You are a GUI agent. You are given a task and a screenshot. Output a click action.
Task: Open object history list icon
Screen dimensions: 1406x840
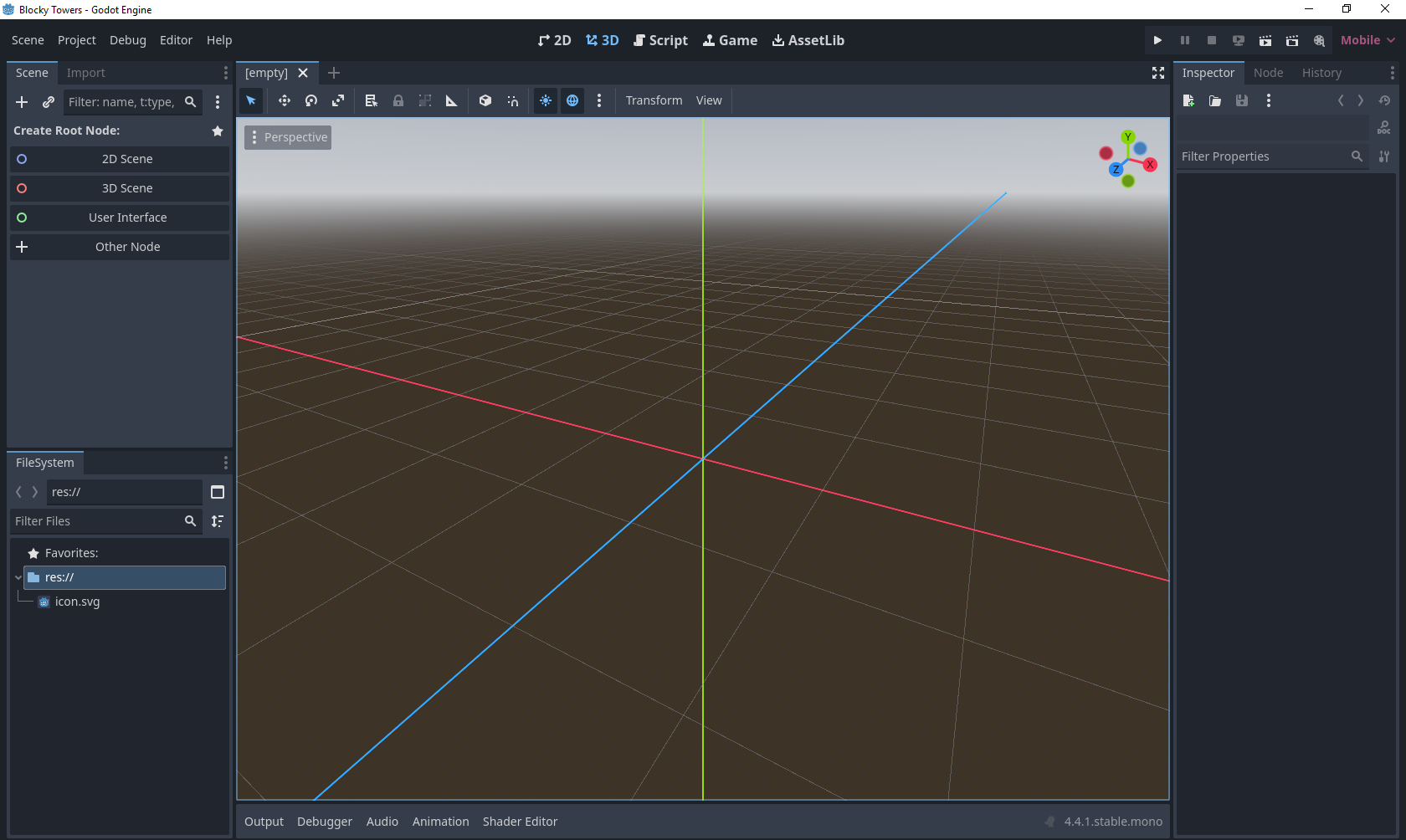[x=1384, y=100]
